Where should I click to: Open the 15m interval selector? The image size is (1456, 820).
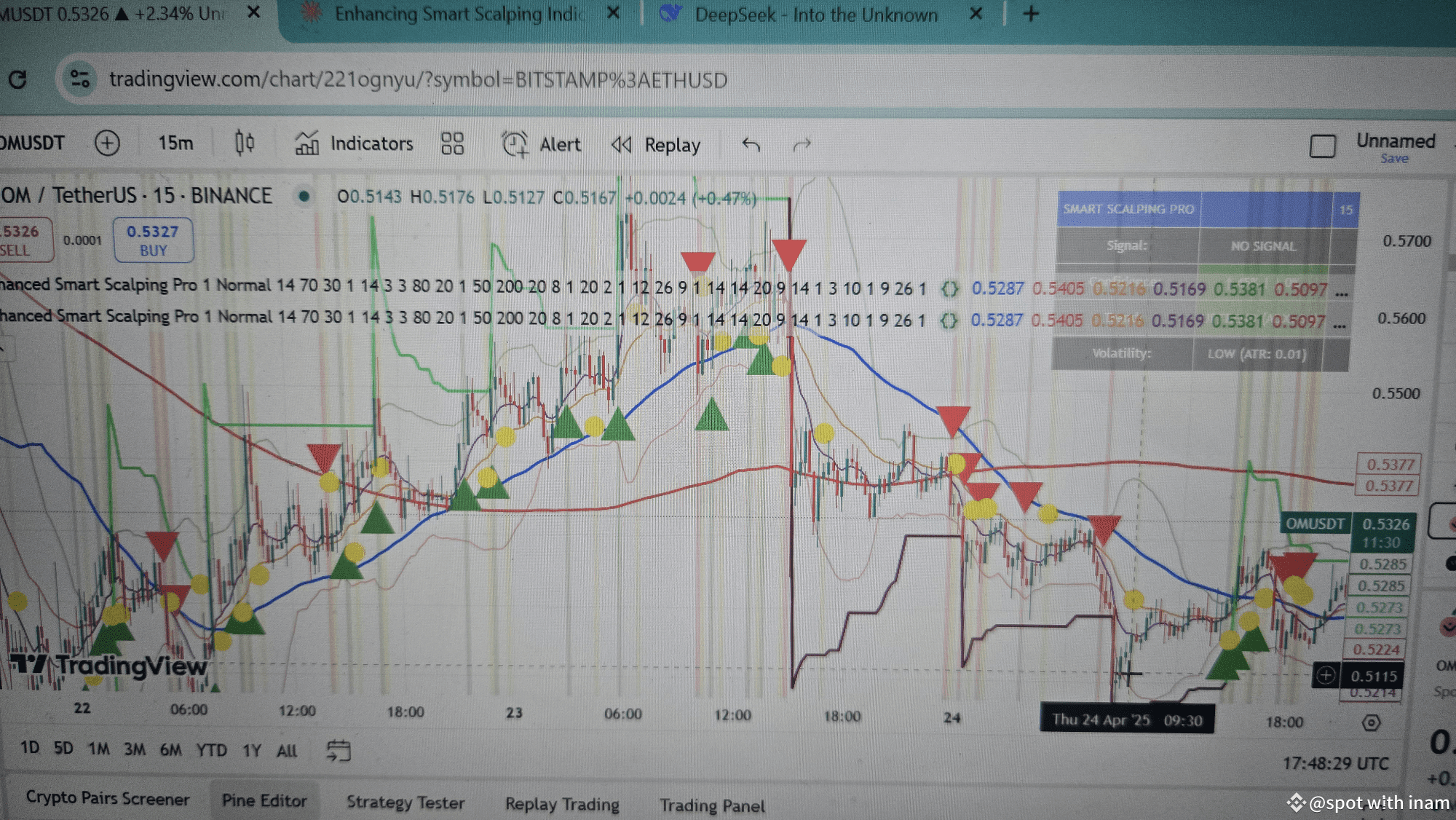pyautogui.click(x=175, y=143)
